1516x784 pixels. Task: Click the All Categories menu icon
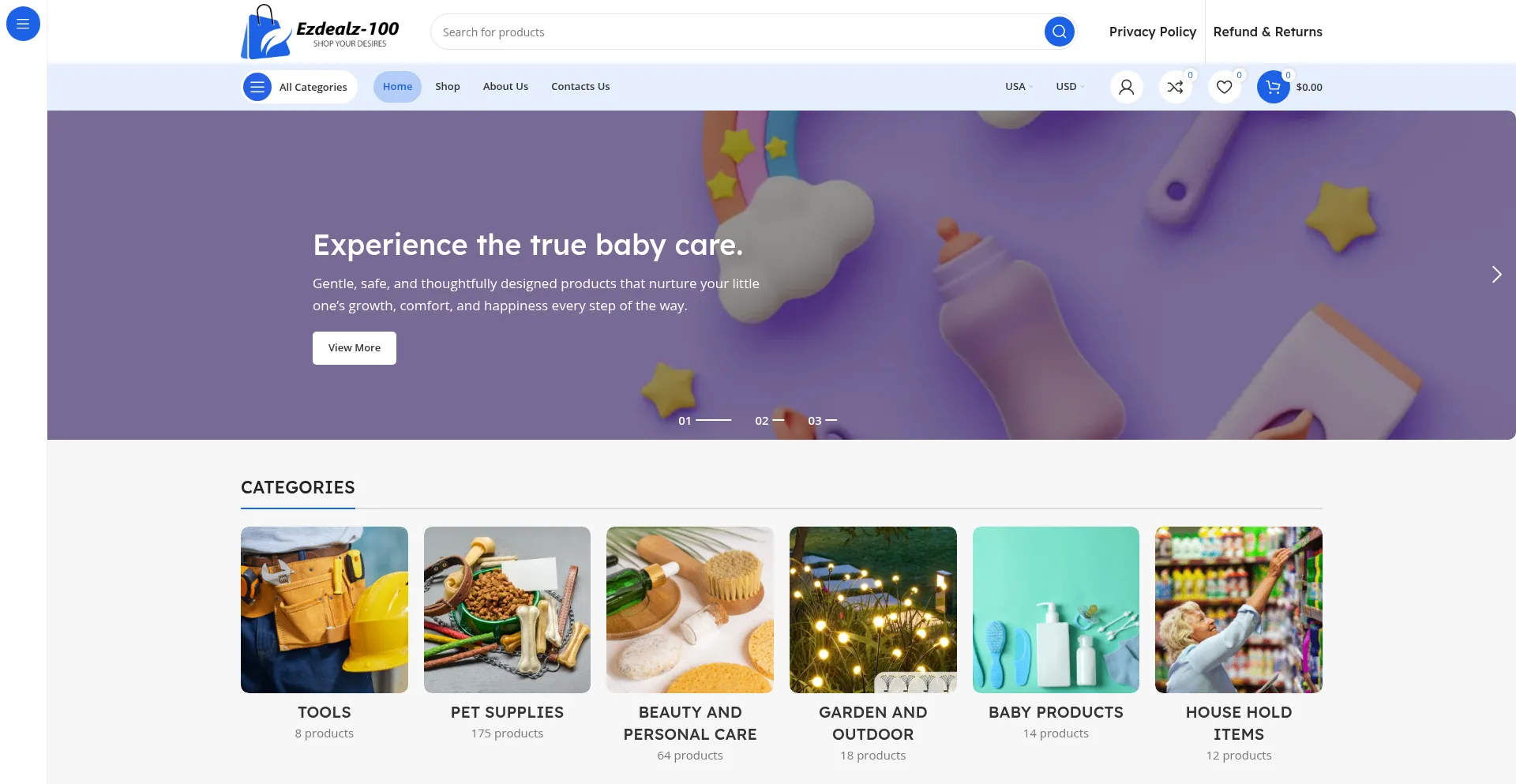[x=257, y=87]
